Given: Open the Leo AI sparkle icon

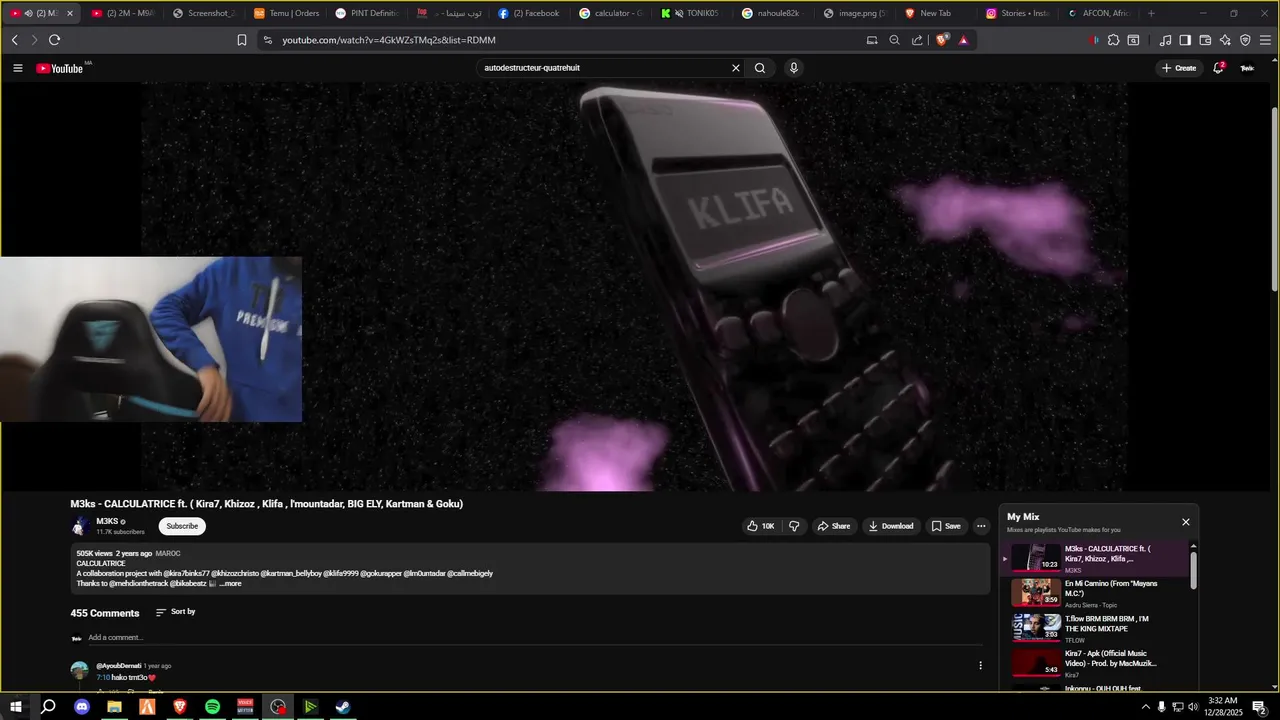Looking at the screenshot, I should pos(1225,40).
